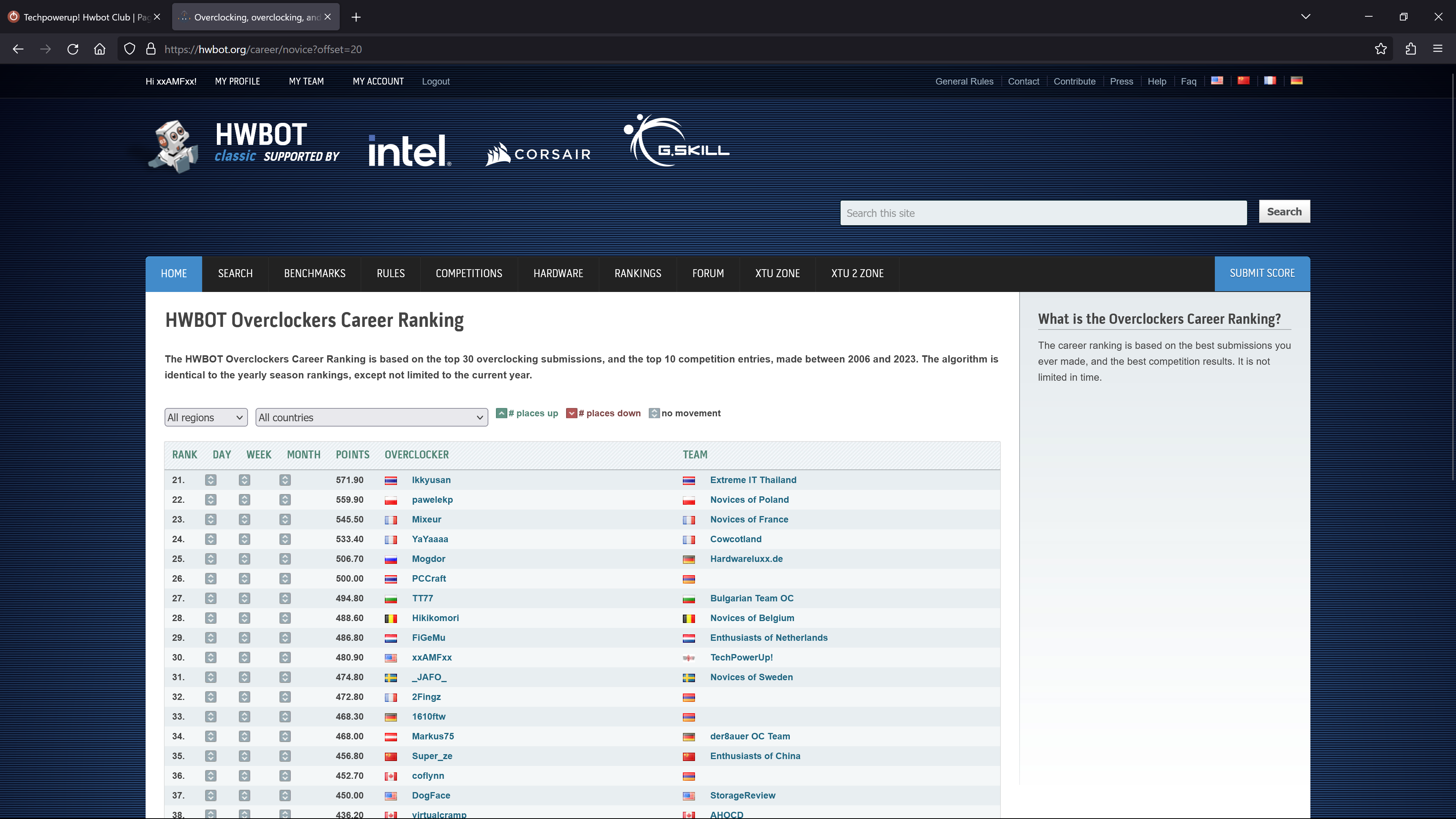The height and width of the screenshot is (819, 1456).
Task: Click the Swedish flag beside _JAFO_
Action: (391, 678)
